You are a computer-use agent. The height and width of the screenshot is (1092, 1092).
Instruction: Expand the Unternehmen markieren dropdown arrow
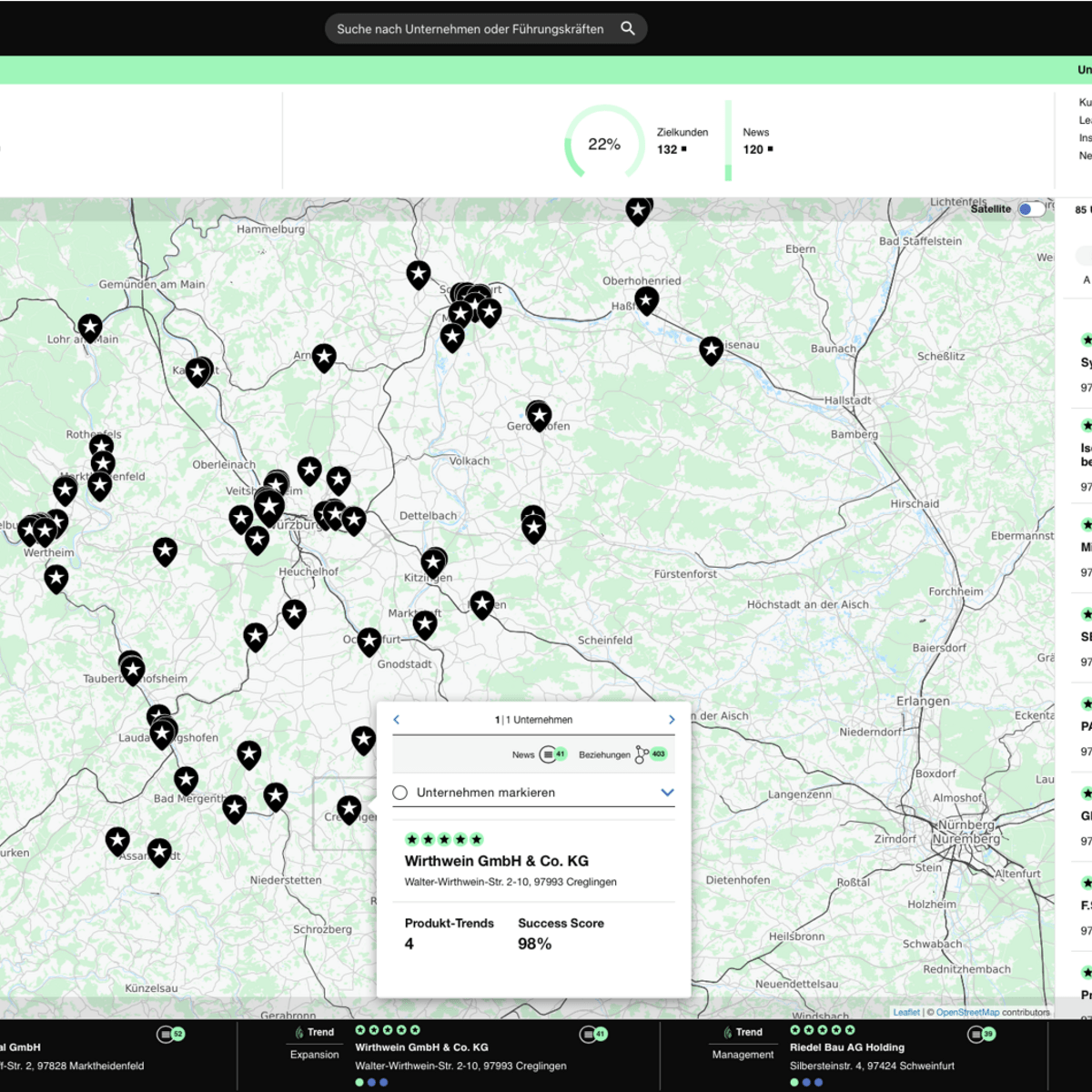[667, 793]
